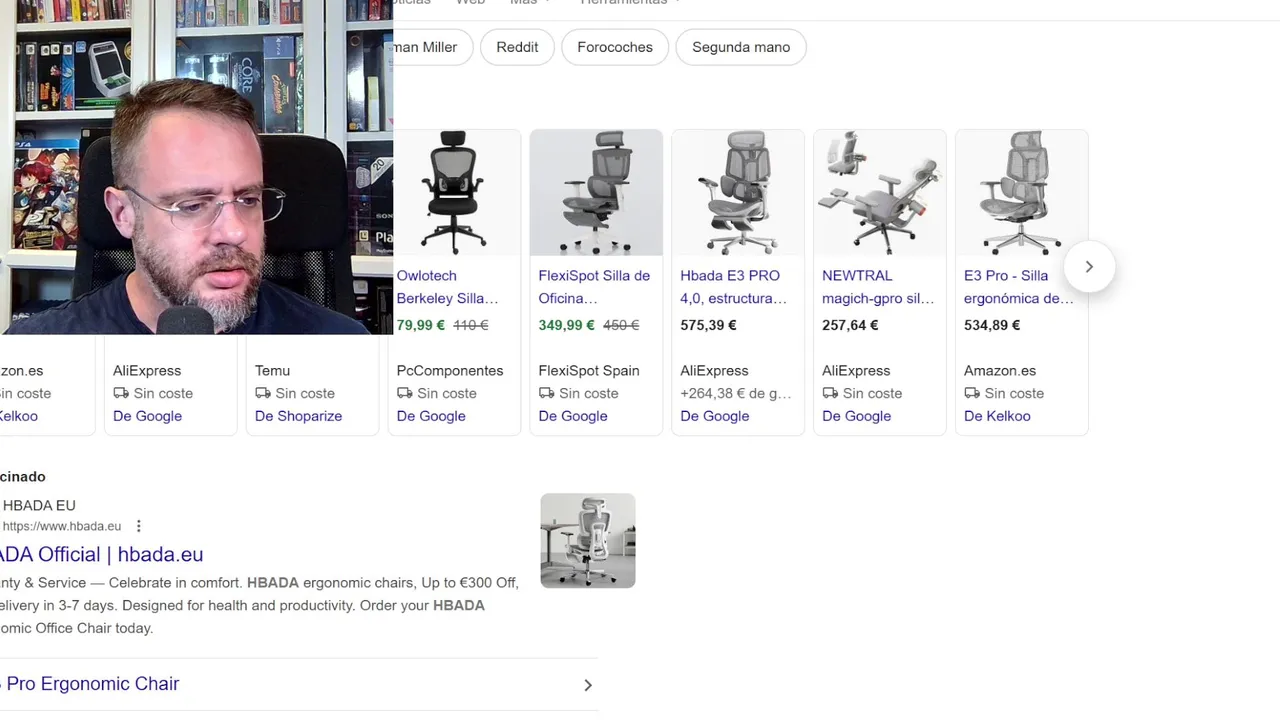Viewport: 1280px width, 720px height.
Task: Click the delivery truck icon under Temu
Action: (263, 393)
